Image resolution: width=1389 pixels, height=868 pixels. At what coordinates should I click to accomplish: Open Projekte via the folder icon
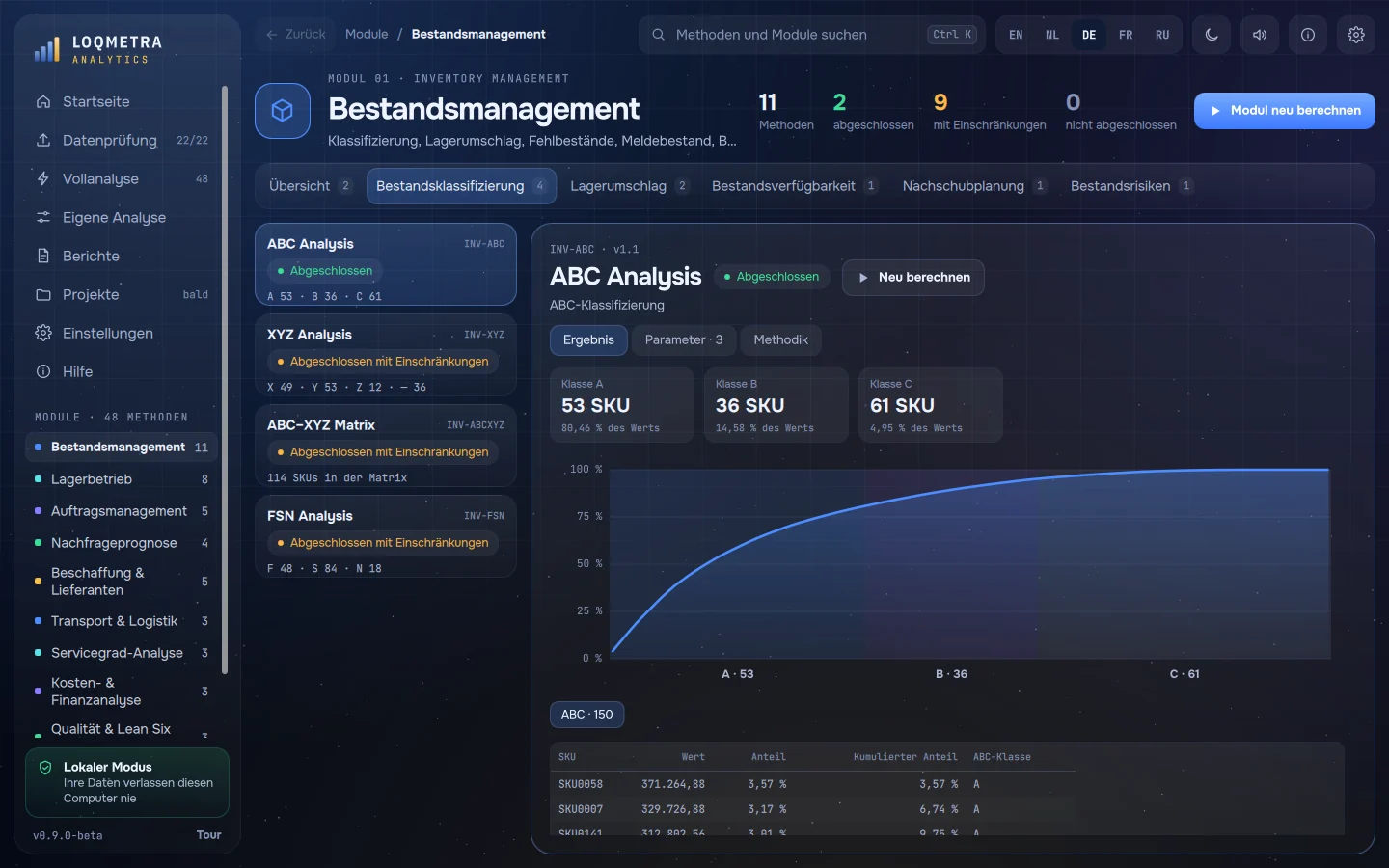point(43,294)
